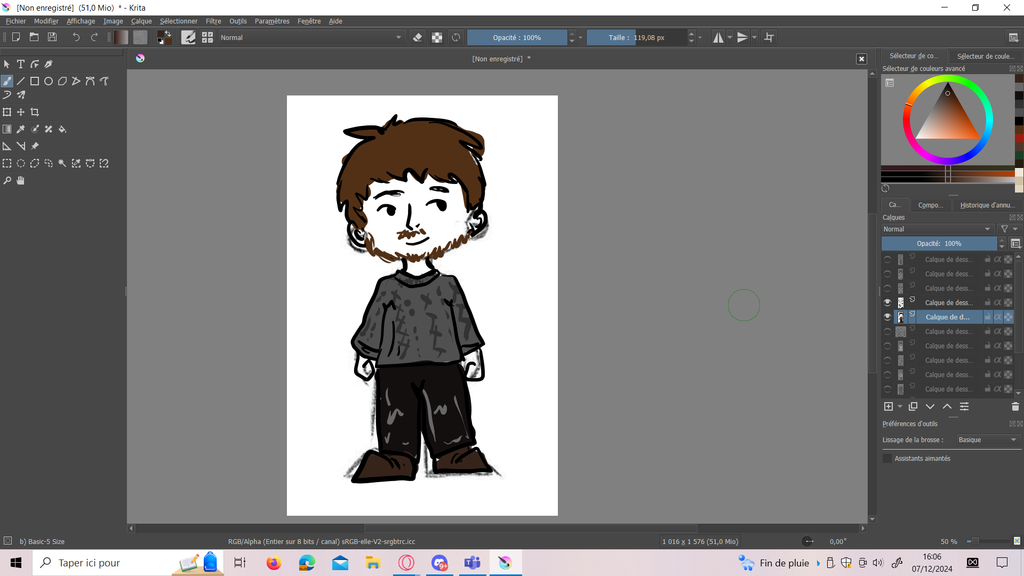
Task: Choose the Ellipse shape tool
Action: point(48,81)
